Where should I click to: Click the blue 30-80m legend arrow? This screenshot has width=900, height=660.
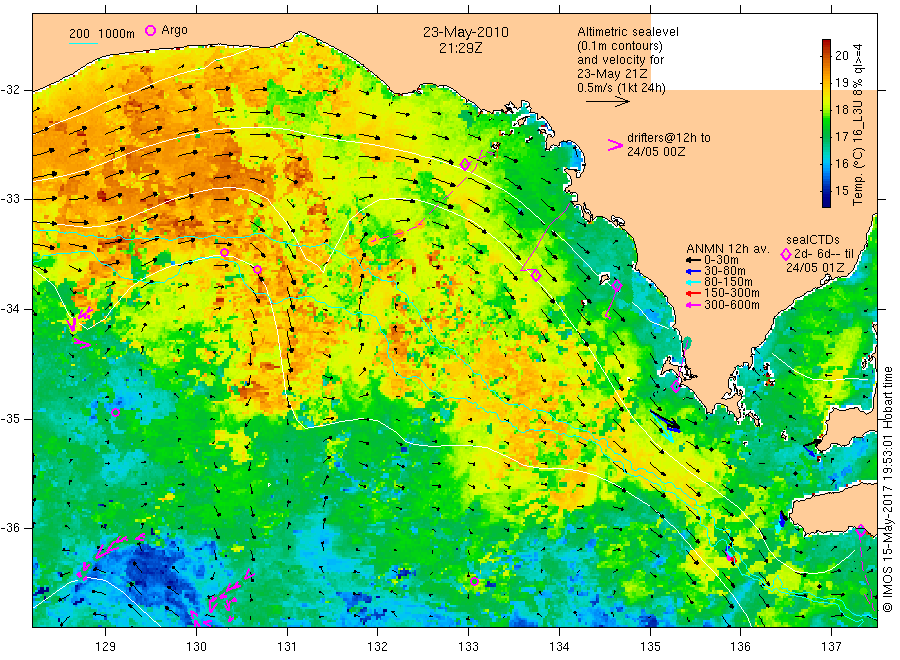click(694, 271)
